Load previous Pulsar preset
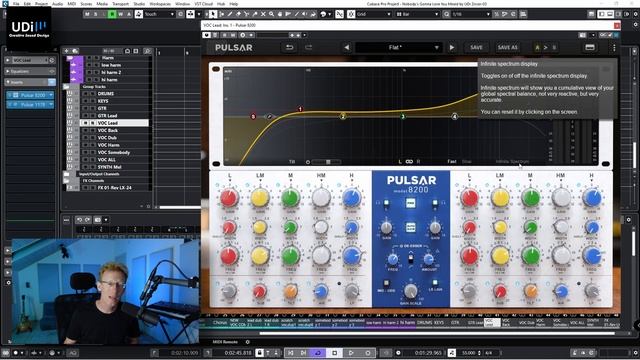 [347, 47]
